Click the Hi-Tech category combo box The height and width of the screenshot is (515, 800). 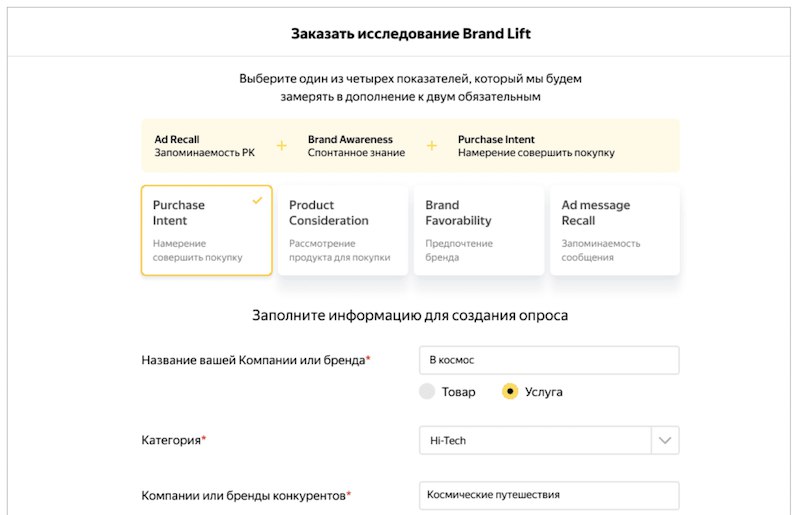point(549,440)
